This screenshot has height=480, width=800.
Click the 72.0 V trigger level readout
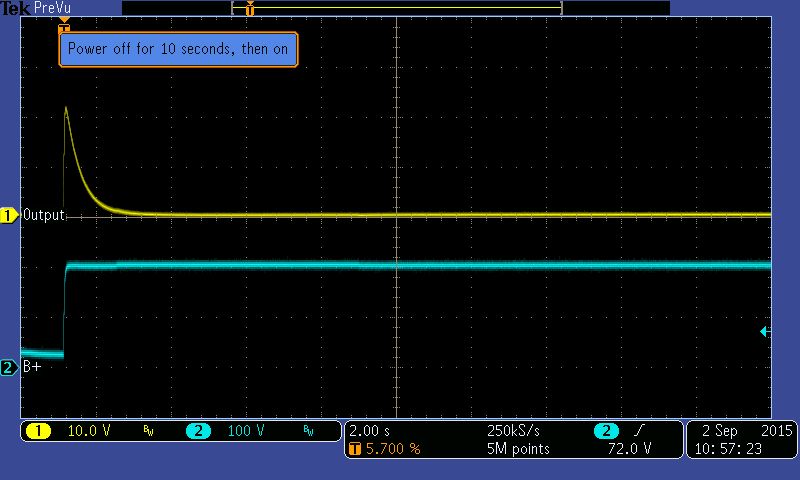[631, 449]
